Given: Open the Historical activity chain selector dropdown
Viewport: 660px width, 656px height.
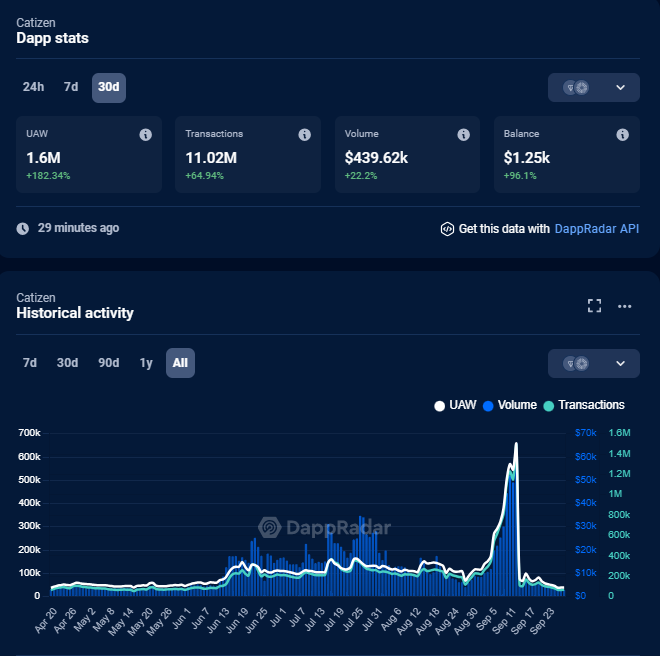Looking at the screenshot, I should (x=593, y=363).
